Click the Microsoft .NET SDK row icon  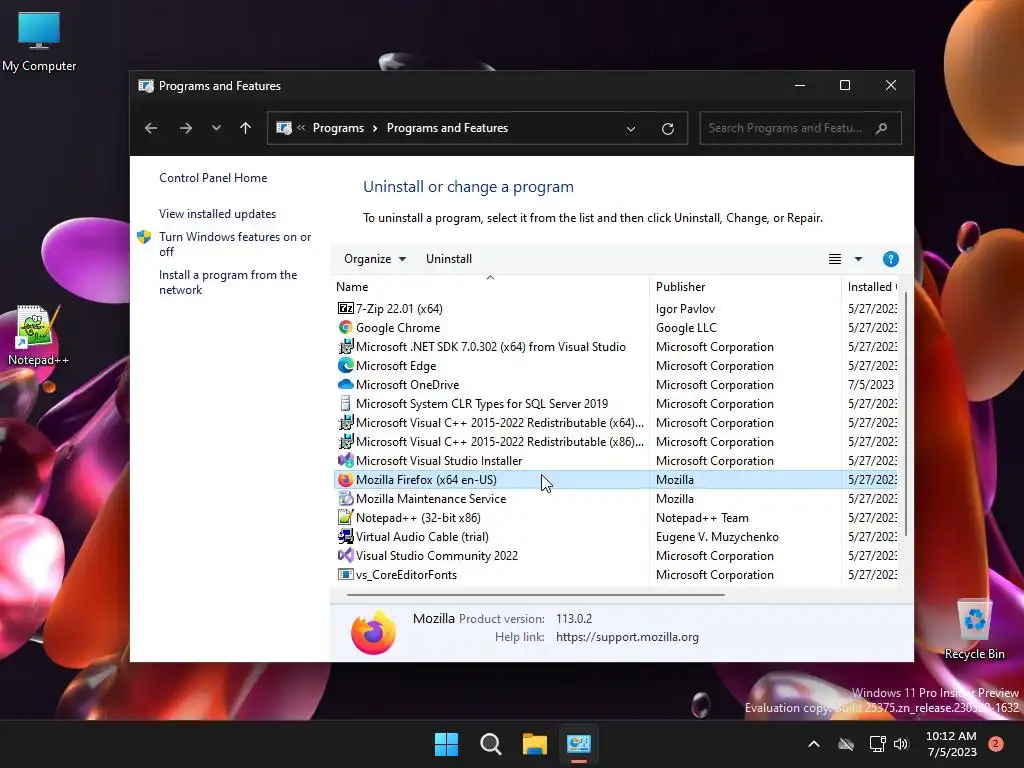(345, 346)
